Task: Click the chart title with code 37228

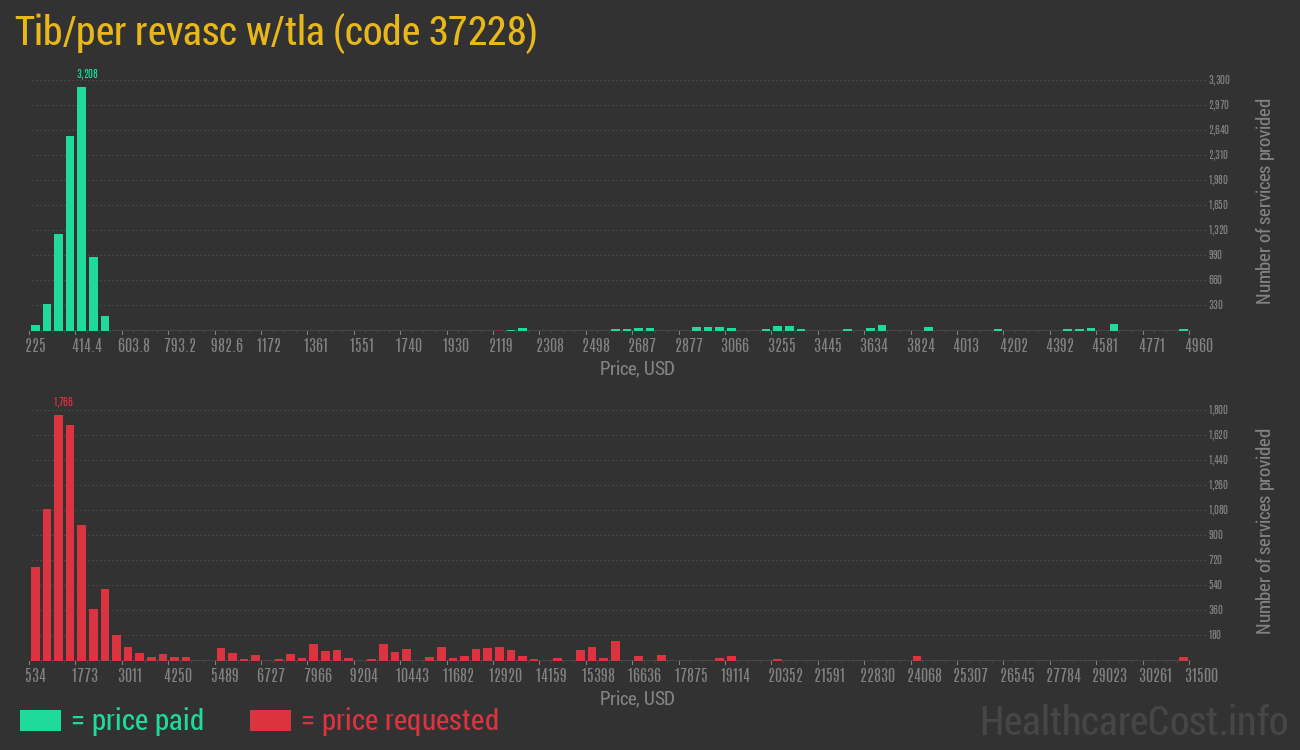Action: tap(276, 32)
